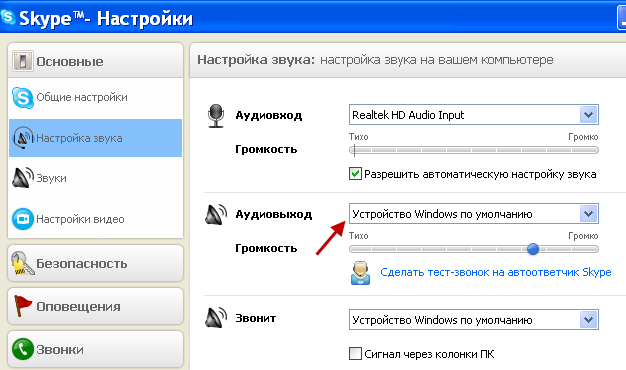
Task: Click the Громко label above microphone slider
Action: pyautogui.click(x=583, y=137)
